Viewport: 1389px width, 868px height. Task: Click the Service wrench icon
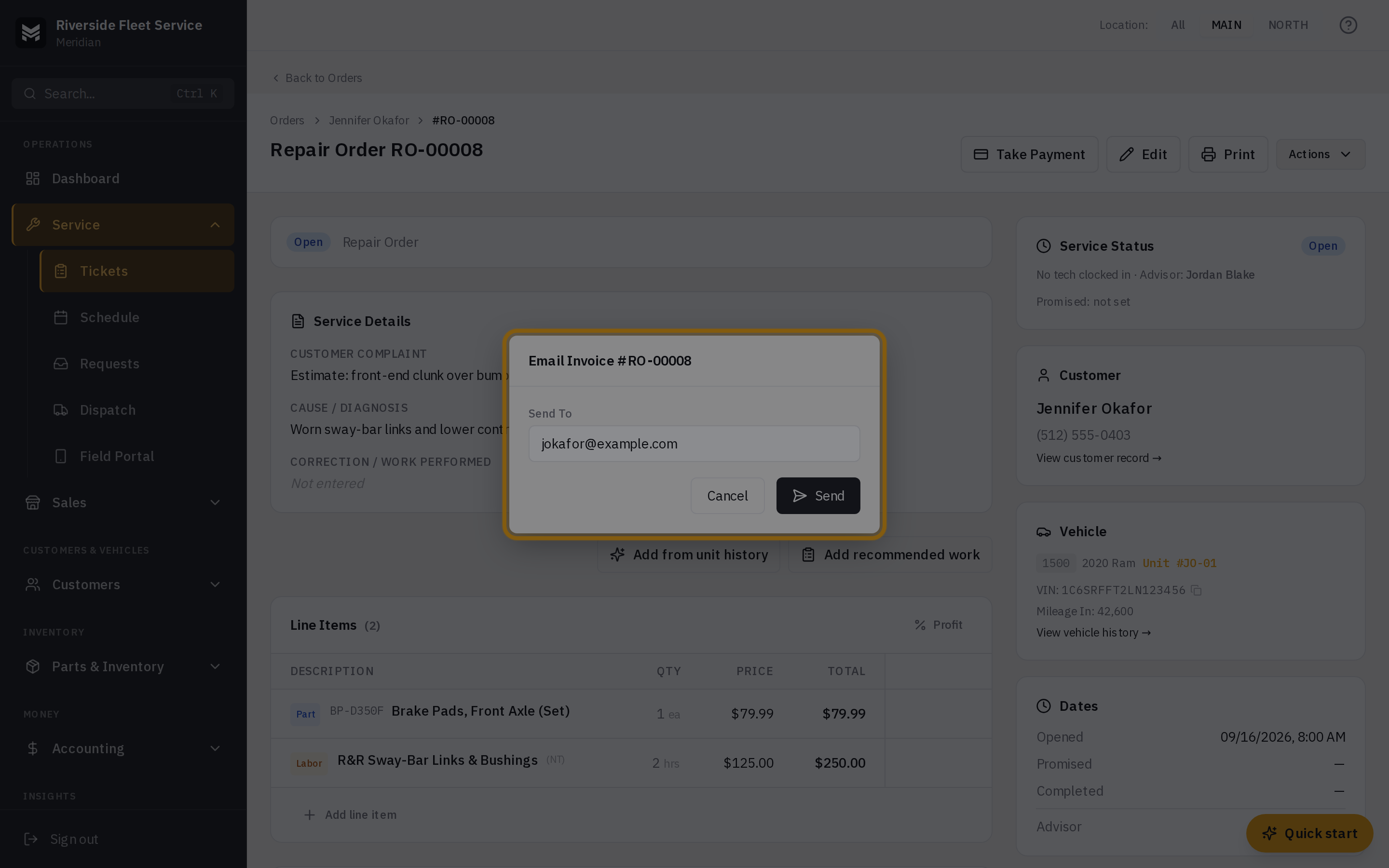tap(33, 224)
